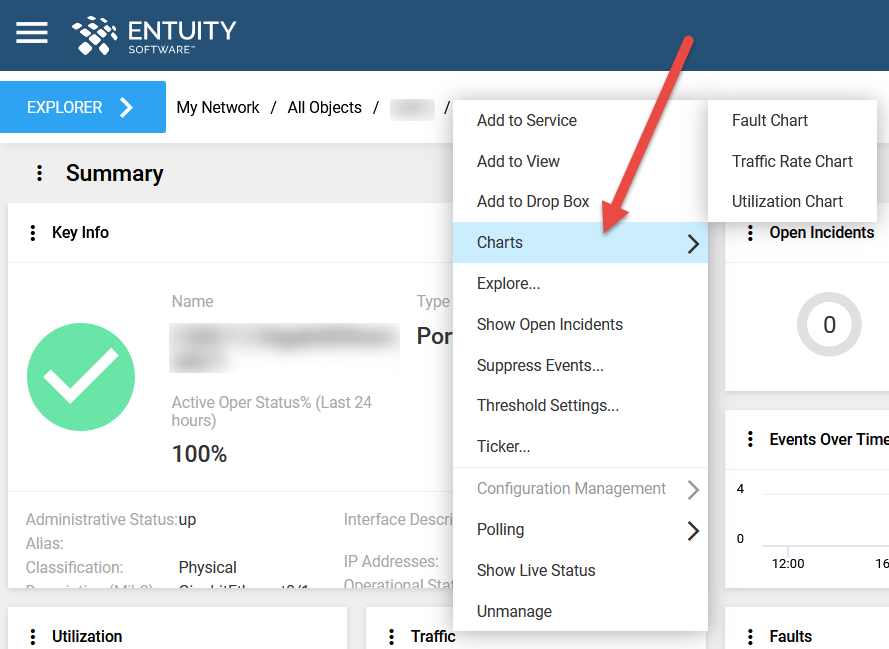Click the open incidents count ring
This screenshot has width=889, height=649.
point(828,324)
